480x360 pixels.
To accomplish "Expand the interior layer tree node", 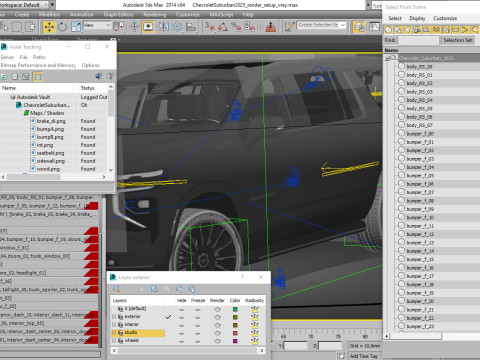I will click(x=114, y=325).
